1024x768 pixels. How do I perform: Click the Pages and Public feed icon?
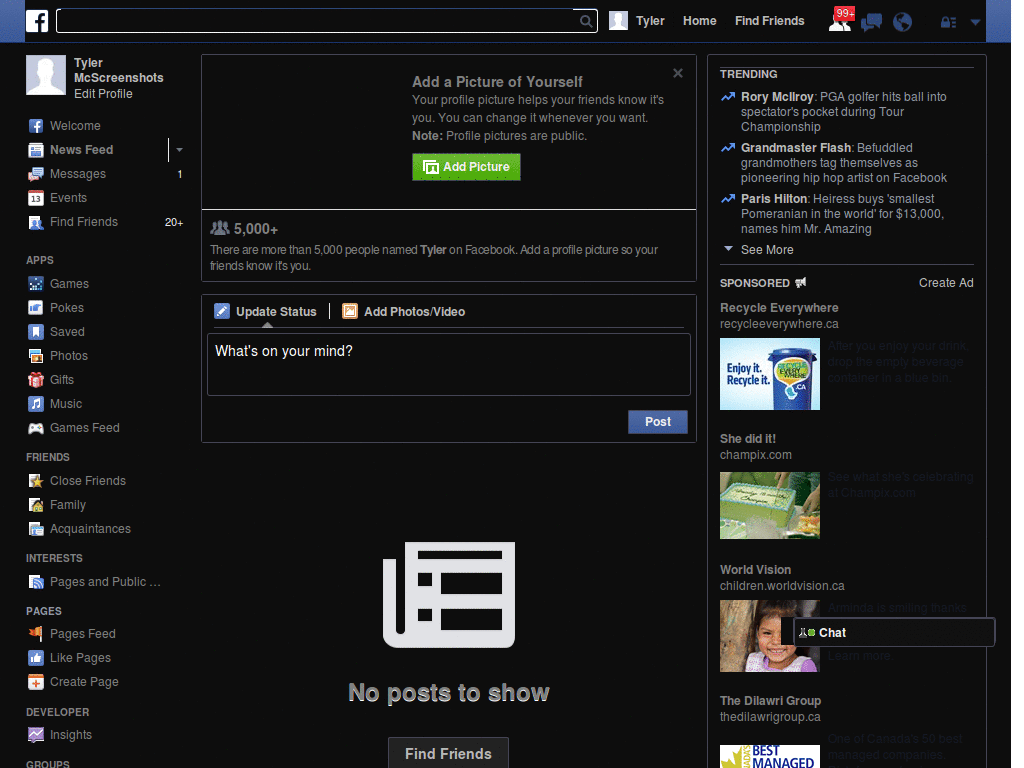click(36, 582)
